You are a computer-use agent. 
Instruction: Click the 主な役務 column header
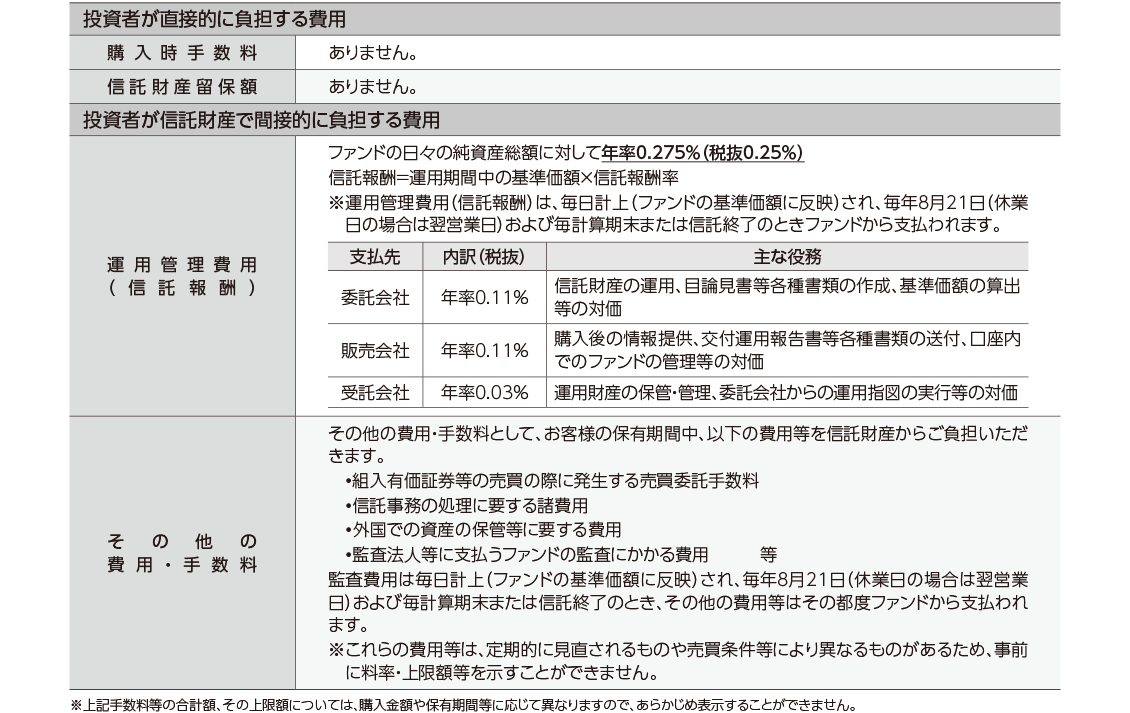click(x=786, y=256)
